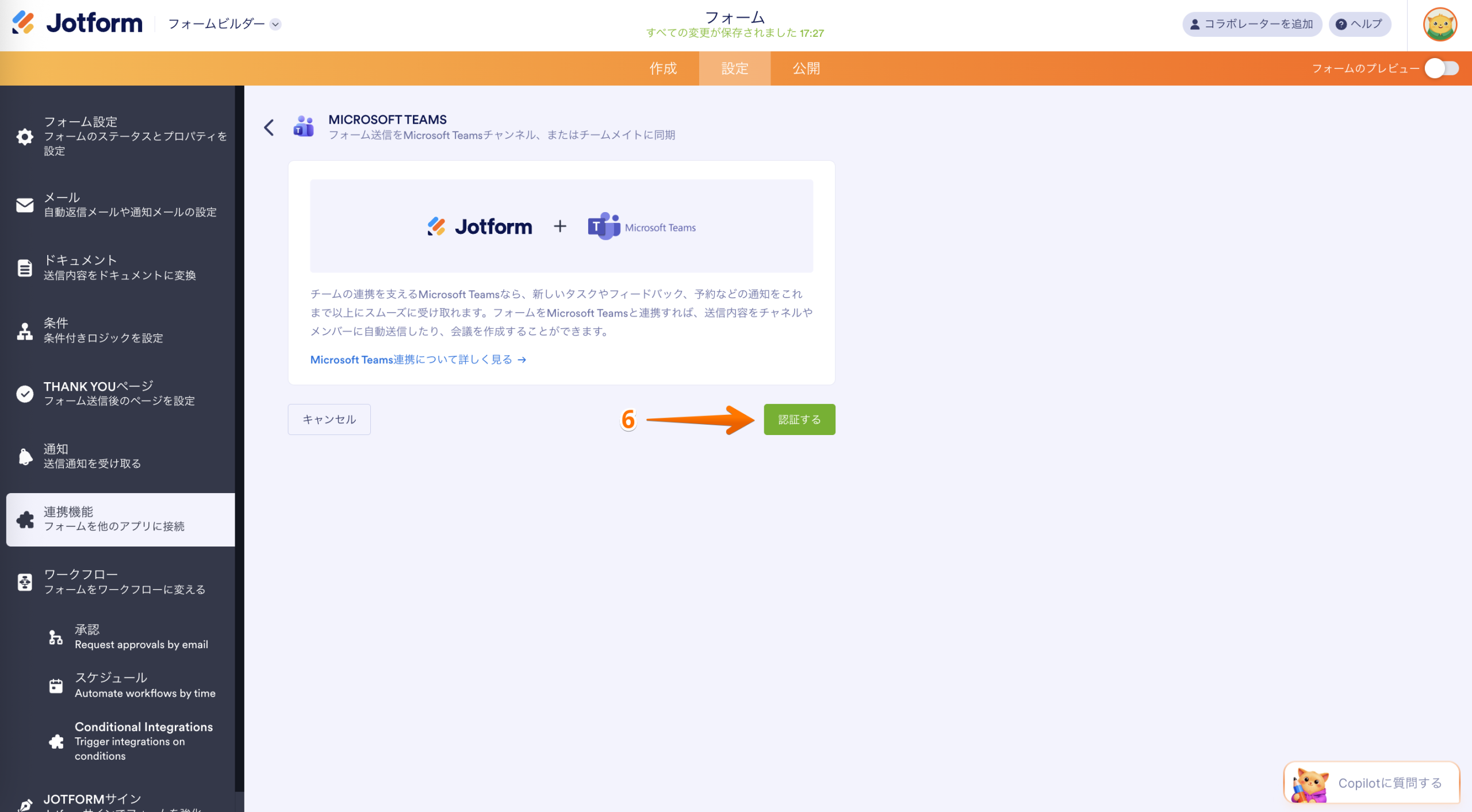Image resolution: width=1472 pixels, height=812 pixels.
Task: Click the question mark icon in ヘルプ
Action: tap(1341, 24)
